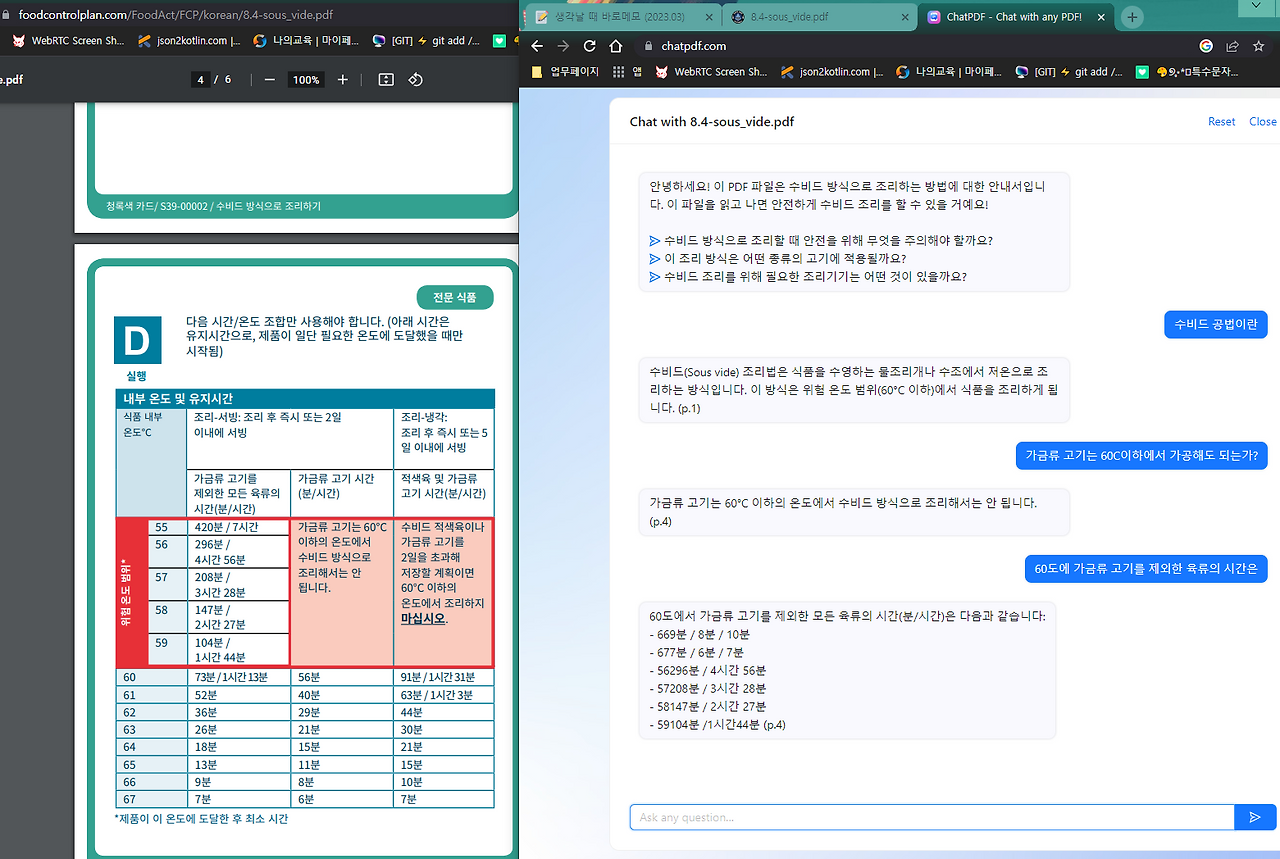
Task: Open 나의교육 bookmark in the left window
Action: click(x=306, y=42)
